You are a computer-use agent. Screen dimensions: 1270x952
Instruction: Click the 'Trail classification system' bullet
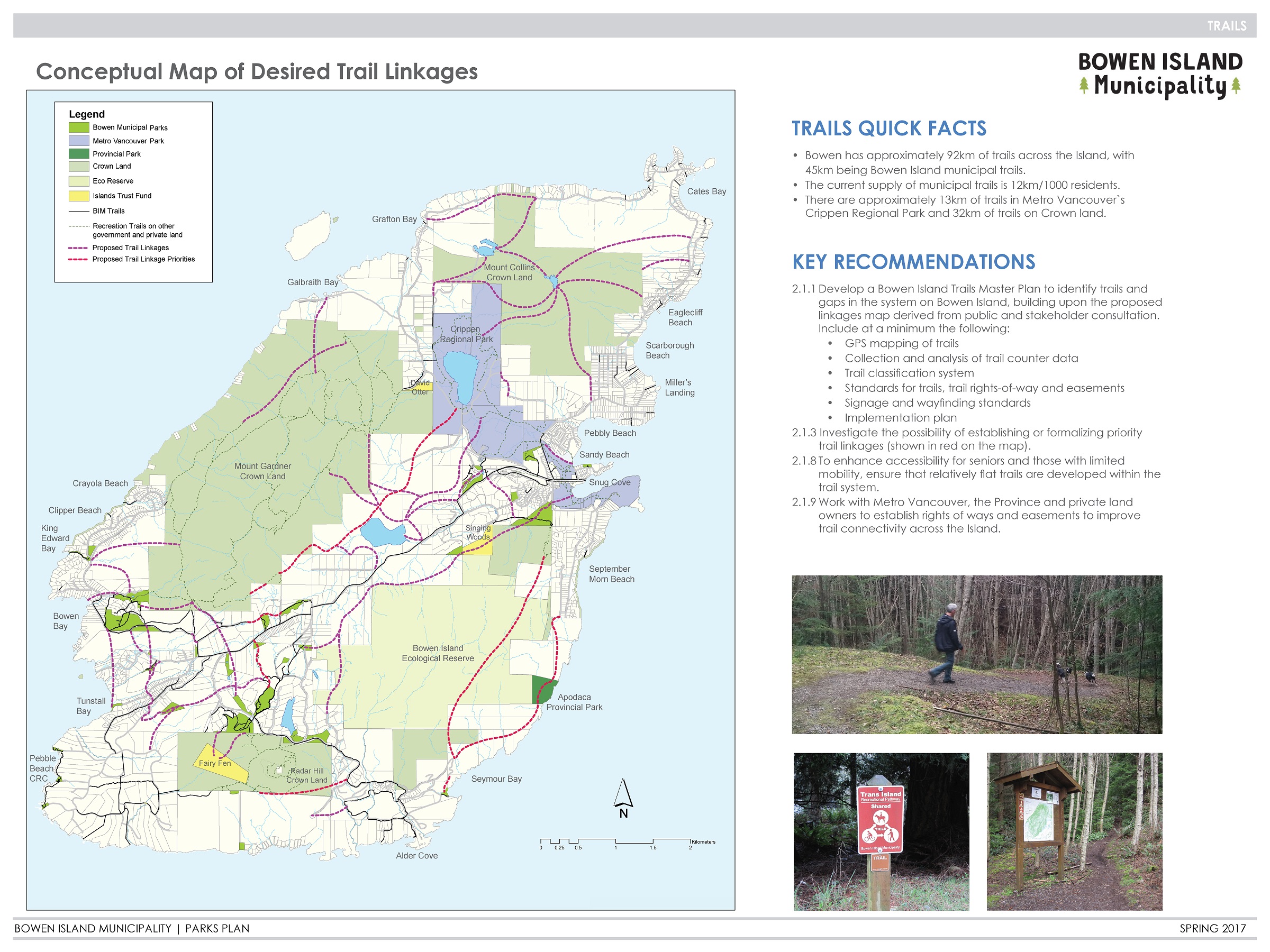[909, 373]
